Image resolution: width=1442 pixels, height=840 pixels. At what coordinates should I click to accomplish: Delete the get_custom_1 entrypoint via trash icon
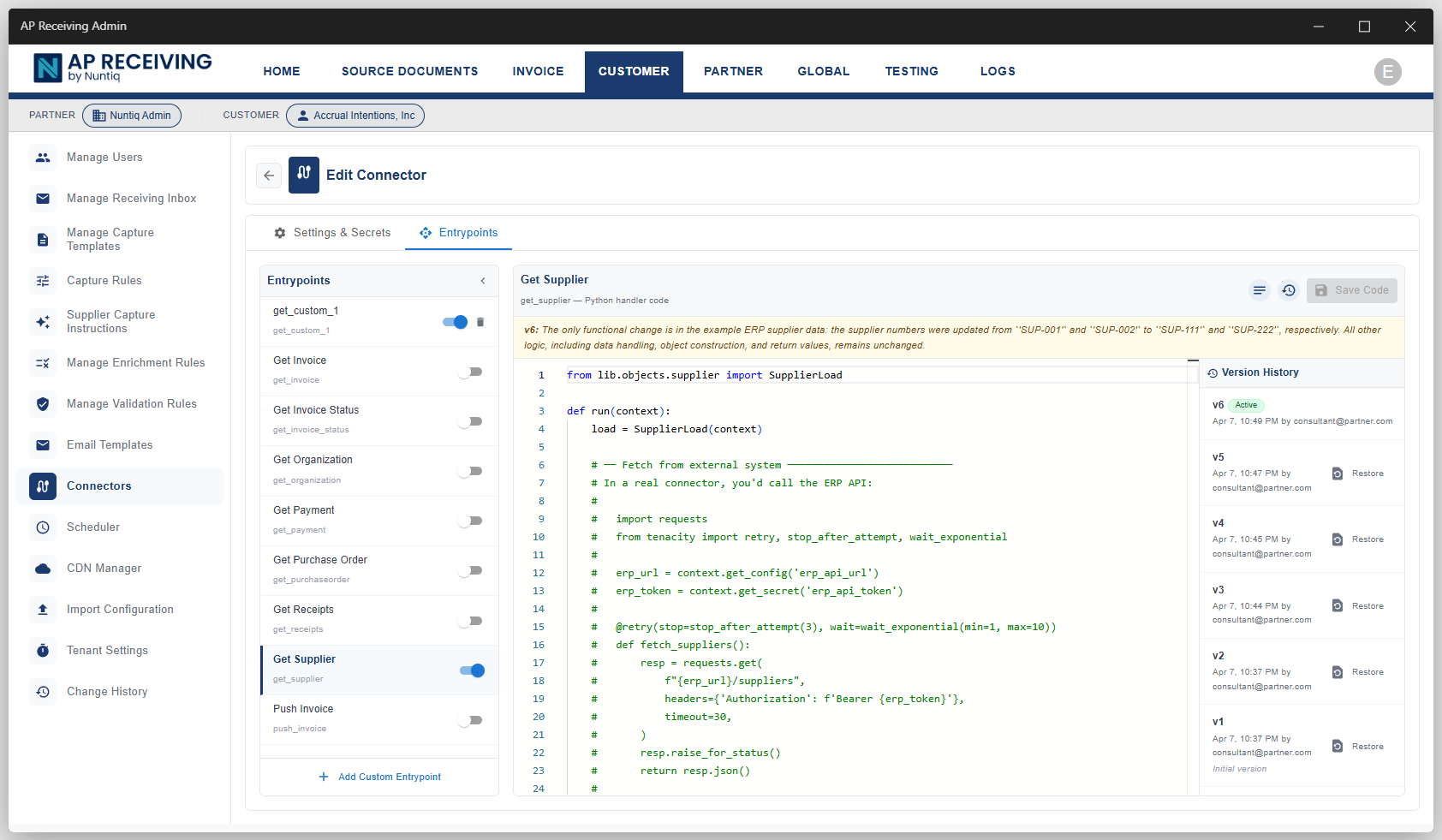pos(480,322)
